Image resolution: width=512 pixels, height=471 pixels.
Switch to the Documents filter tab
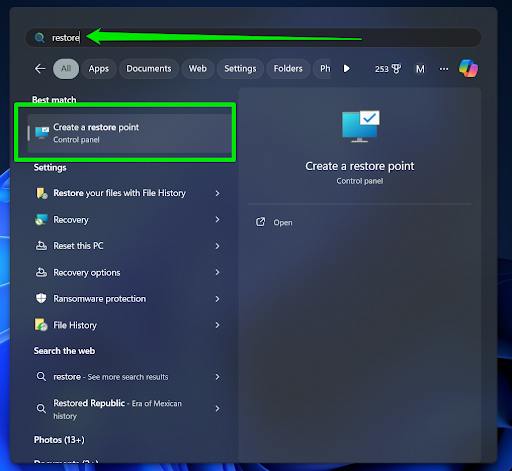coord(149,69)
